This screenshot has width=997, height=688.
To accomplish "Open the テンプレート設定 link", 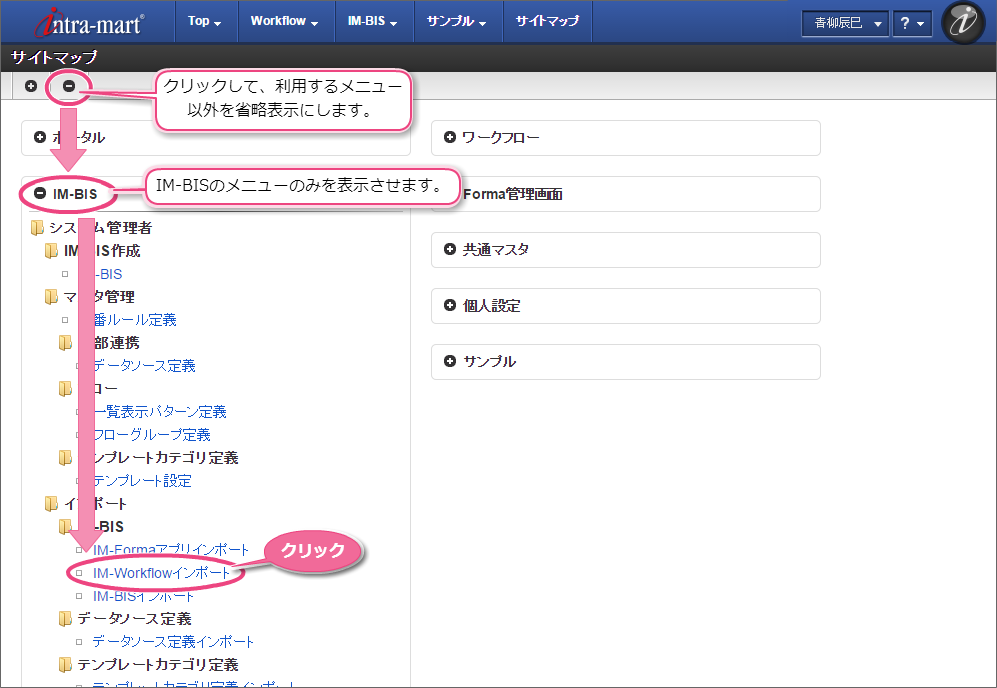I will pos(142,481).
